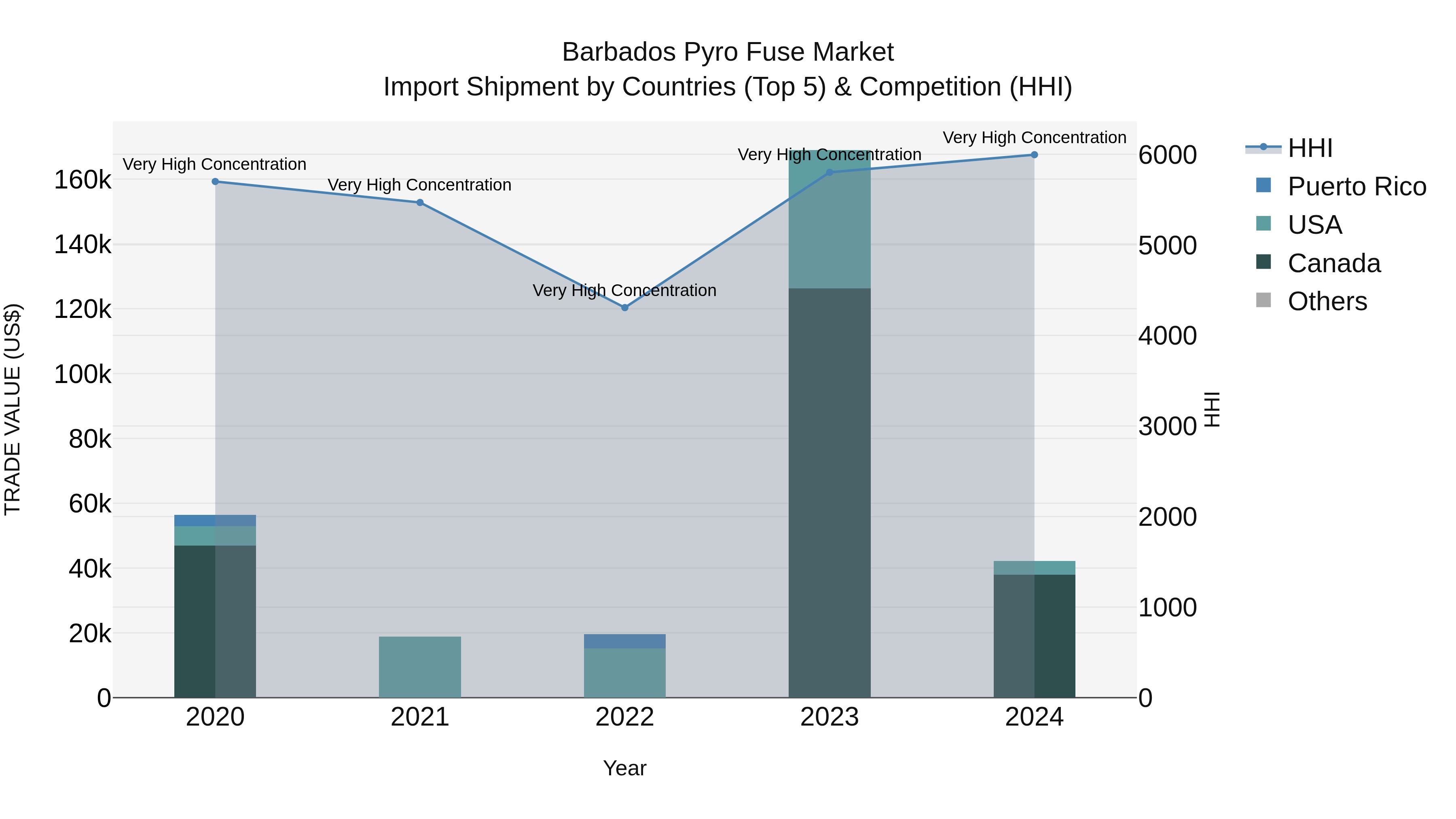The height and width of the screenshot is (819, 1456).
Task: Click the Puerto Rico blue color swatch
Action: [x=1263, y=185]
